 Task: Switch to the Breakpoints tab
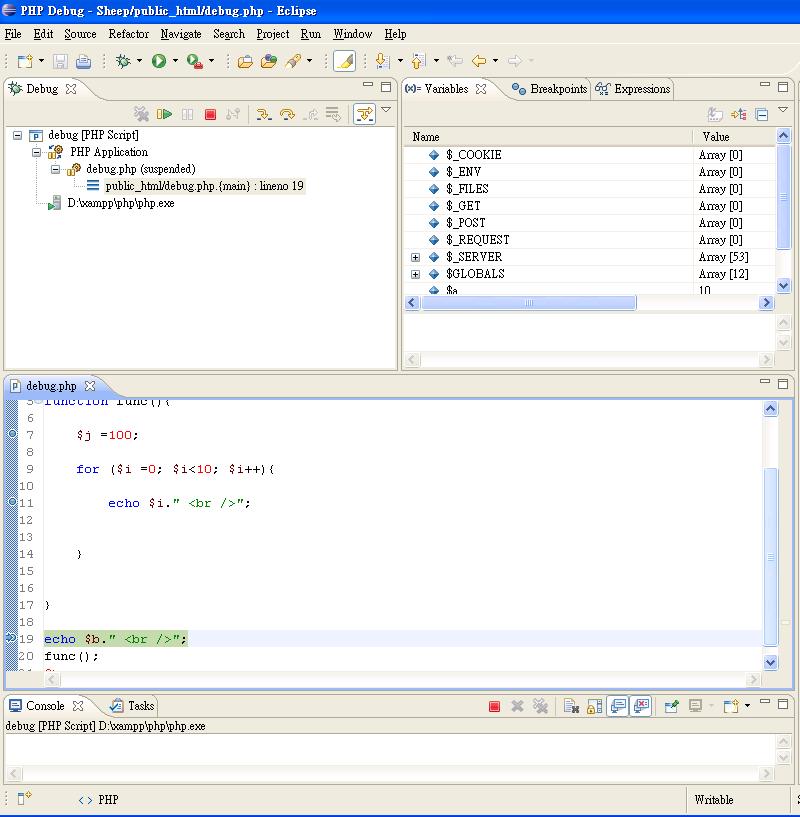tap(550, 89)
